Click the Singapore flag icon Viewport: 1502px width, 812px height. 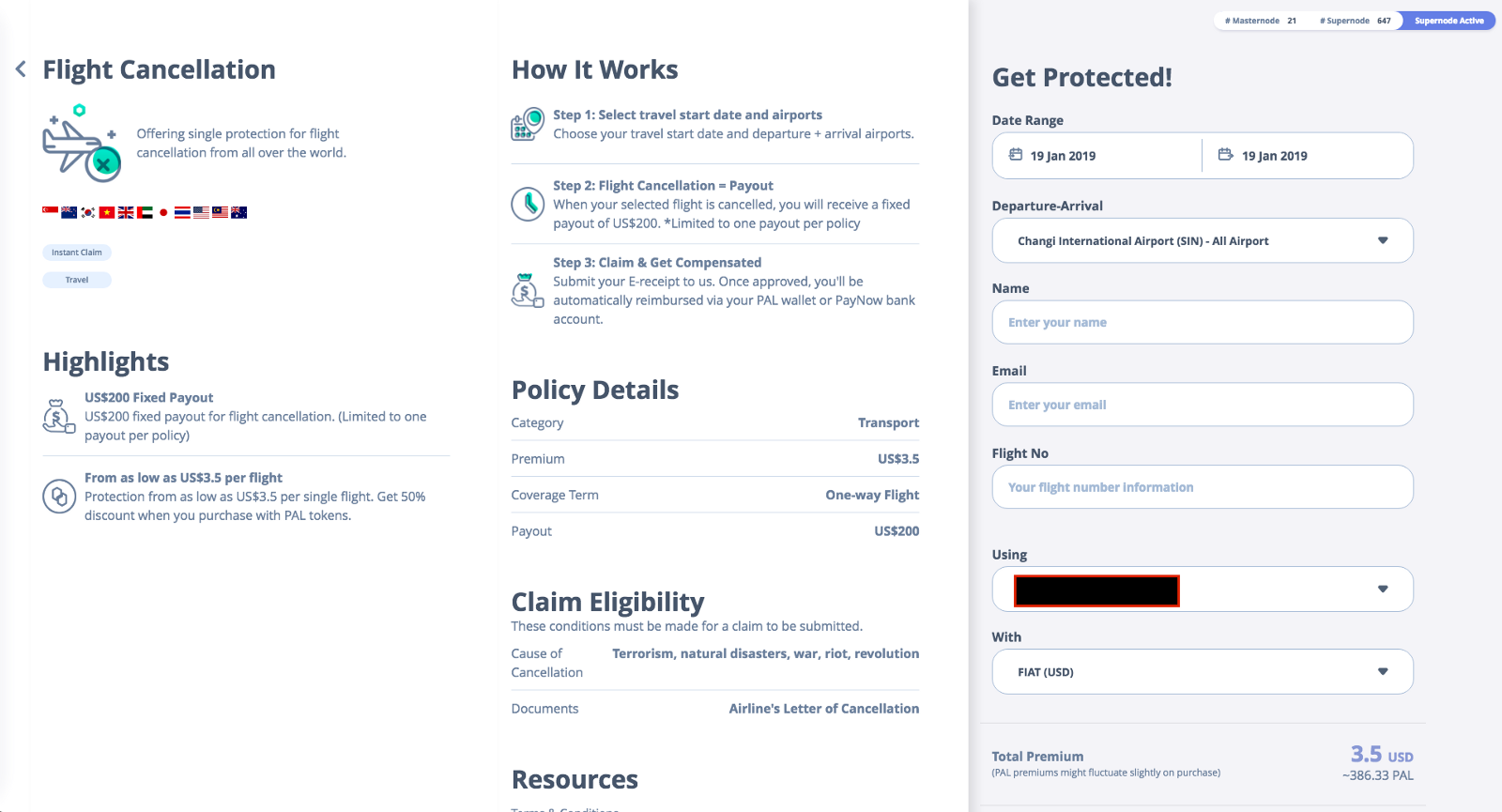point(50,212)
